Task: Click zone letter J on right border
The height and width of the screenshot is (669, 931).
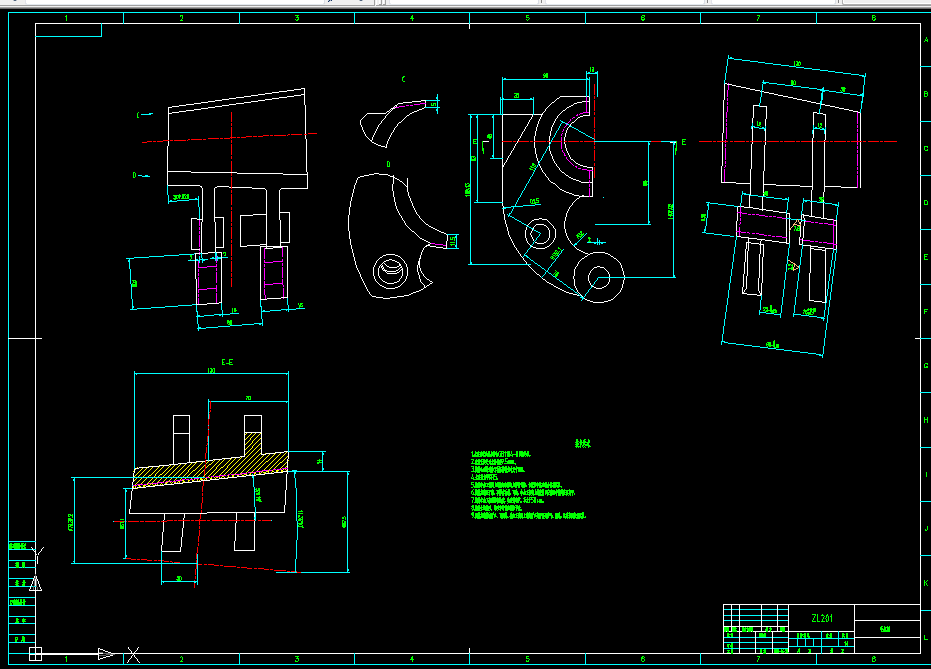Action: tap(926, 528)
